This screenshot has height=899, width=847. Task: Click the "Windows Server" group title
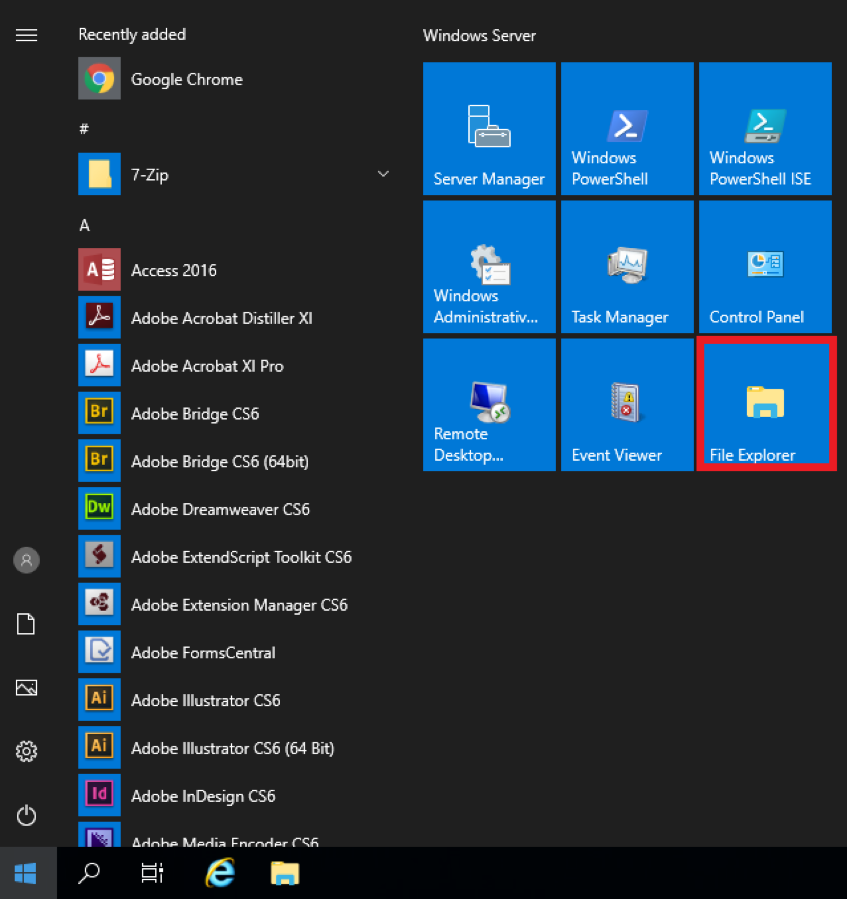tap(479, 36)
